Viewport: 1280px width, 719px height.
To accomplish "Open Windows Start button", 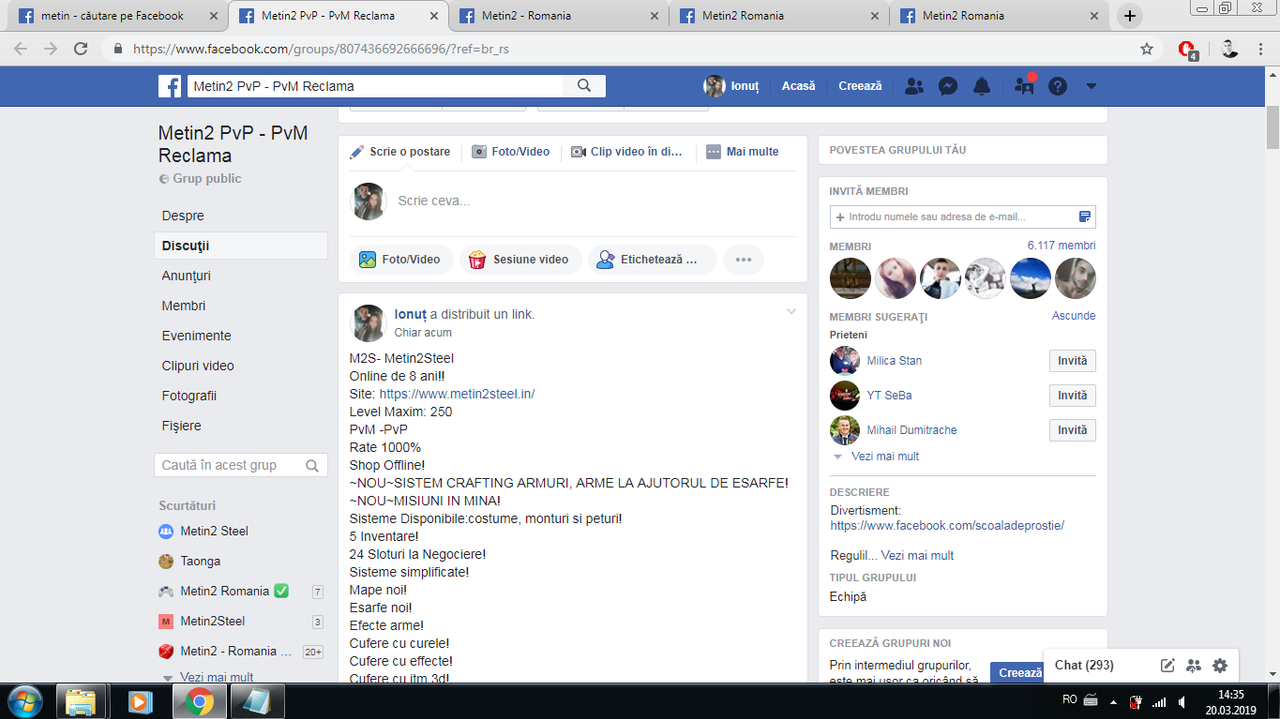I will (x=23, y=701).
